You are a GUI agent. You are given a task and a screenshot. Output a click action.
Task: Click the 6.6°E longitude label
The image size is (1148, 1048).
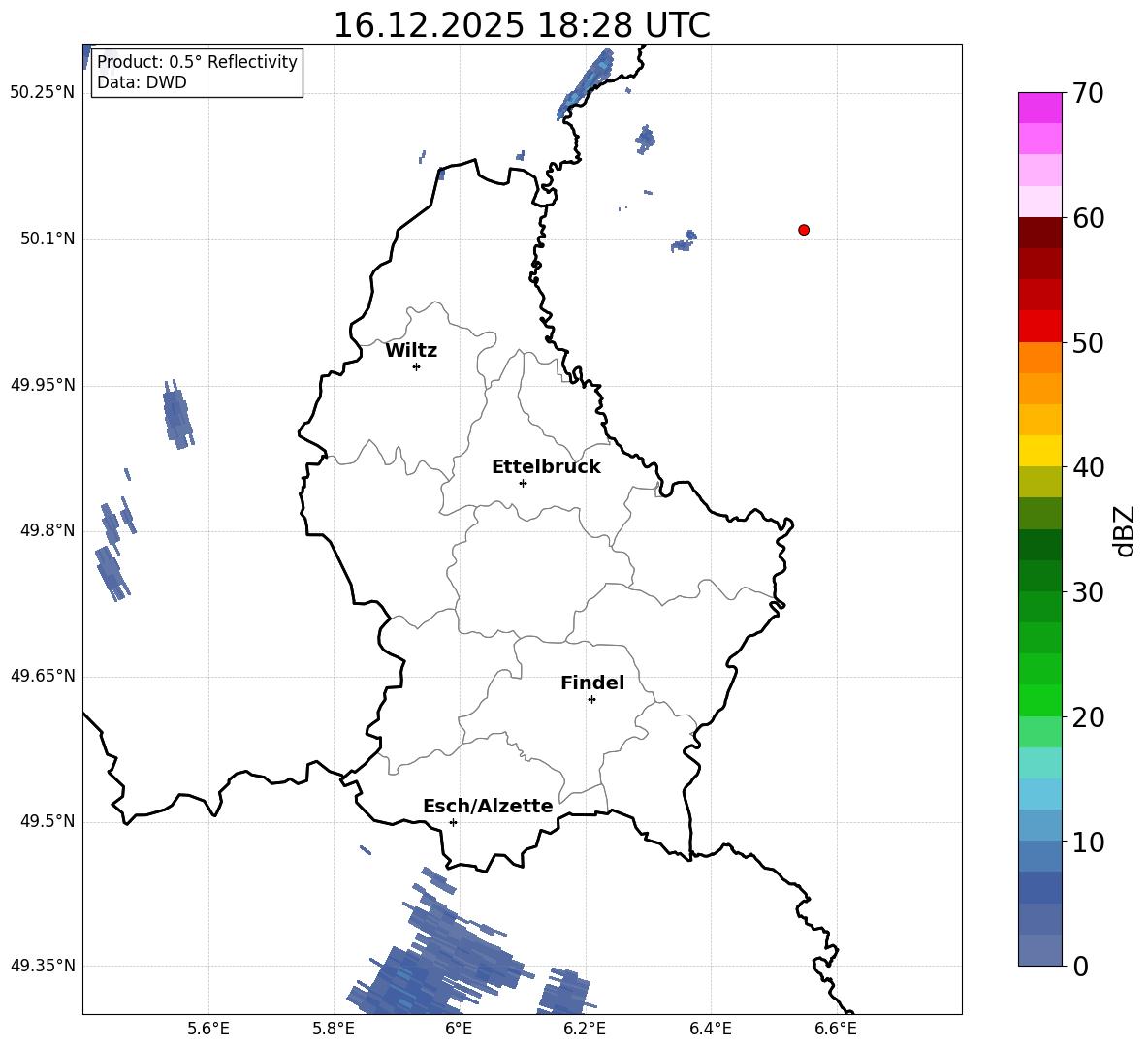click(836, 1029)
